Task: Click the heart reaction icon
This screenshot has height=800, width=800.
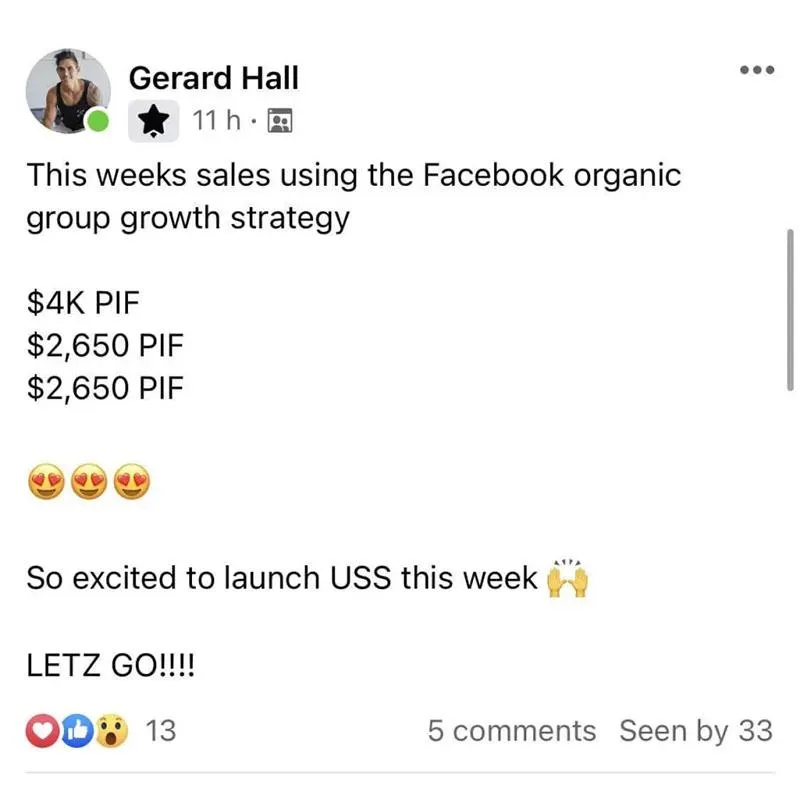Action: coord(42,731)
